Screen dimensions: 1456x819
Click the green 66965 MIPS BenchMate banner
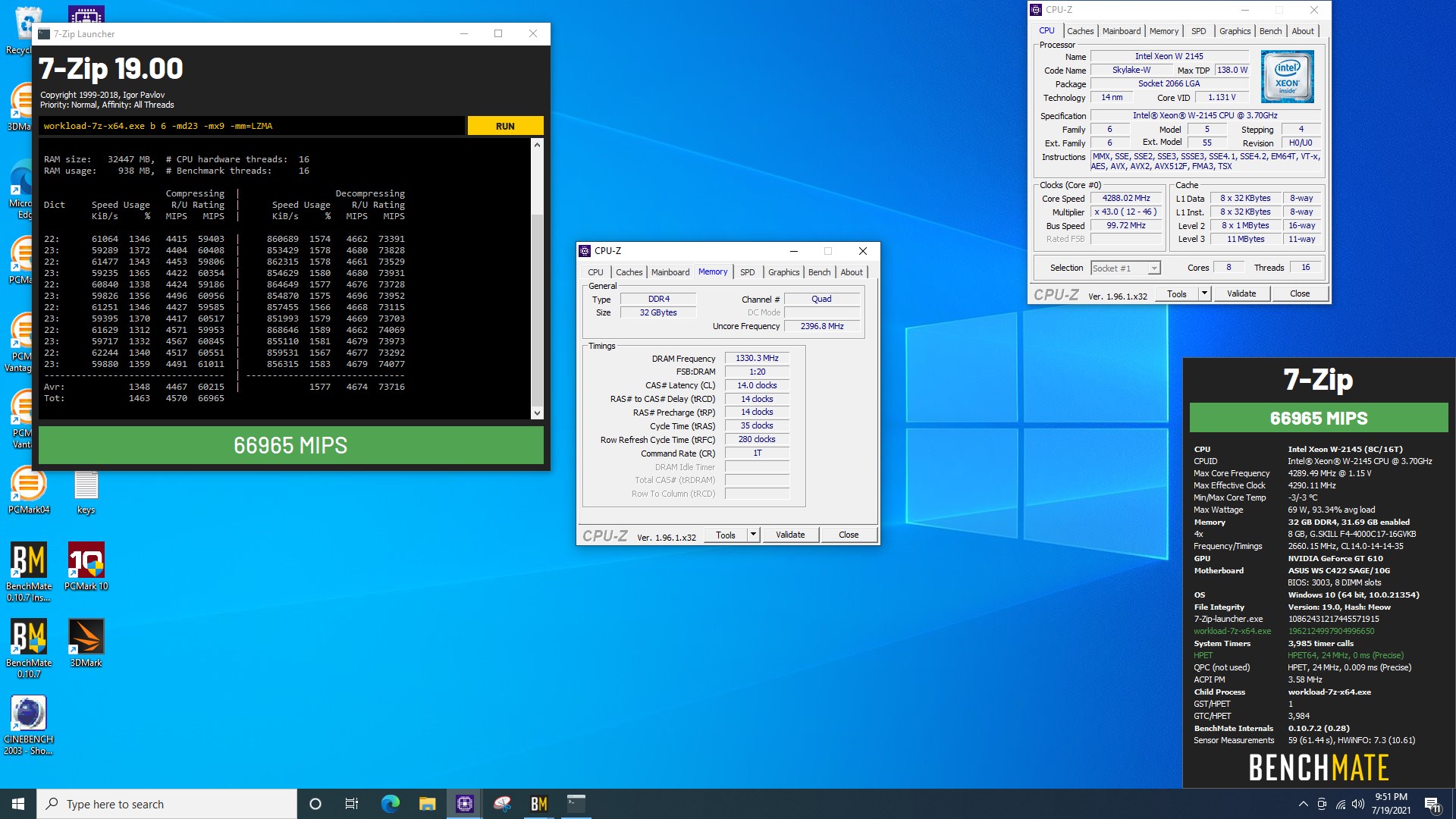tap(1318, 418)
